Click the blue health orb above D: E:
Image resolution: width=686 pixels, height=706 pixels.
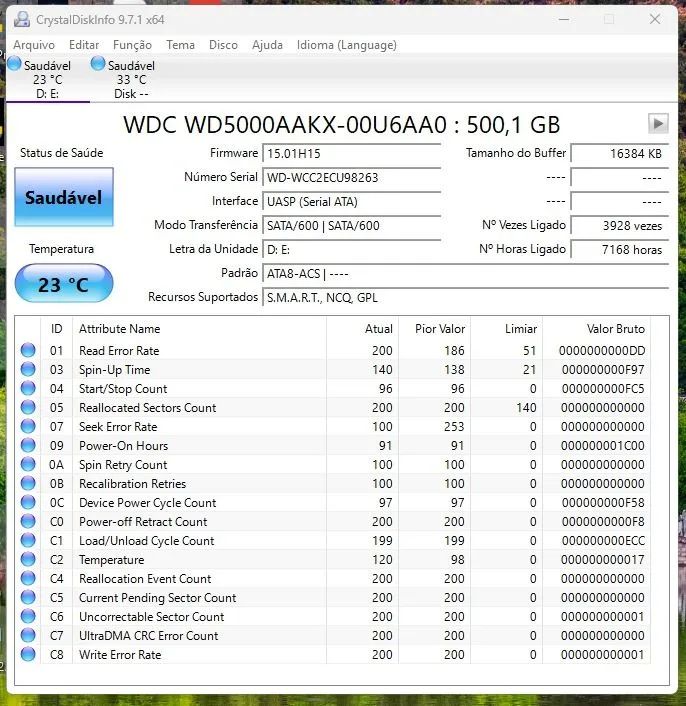[14, 63]
